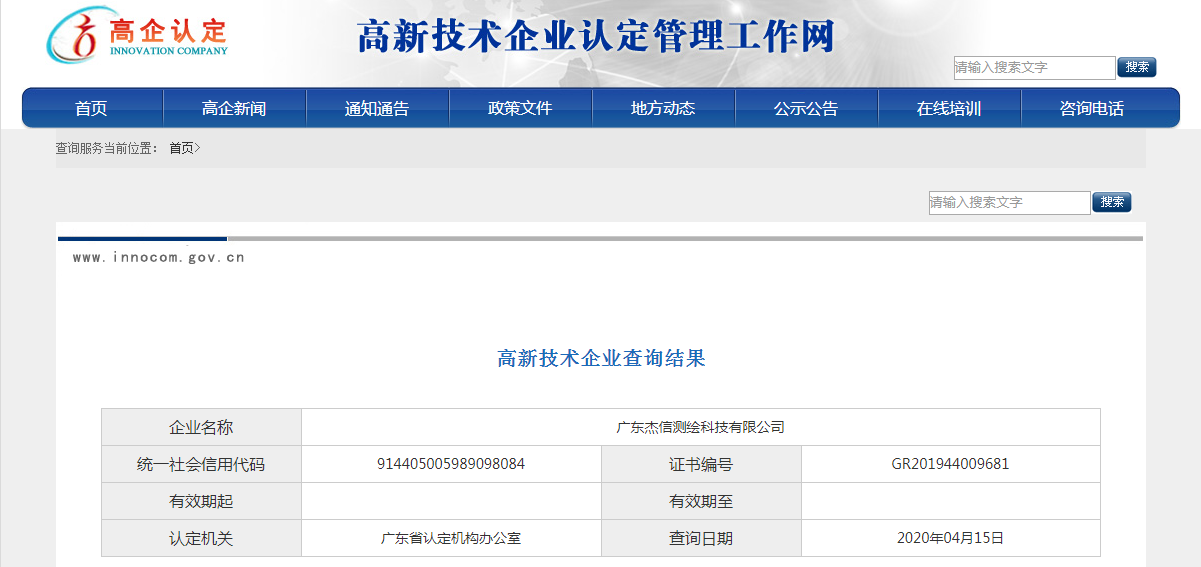Open the 首页 navigation menu item
This screenshot has width=1201, height=567.
click(x=91, y=108)
